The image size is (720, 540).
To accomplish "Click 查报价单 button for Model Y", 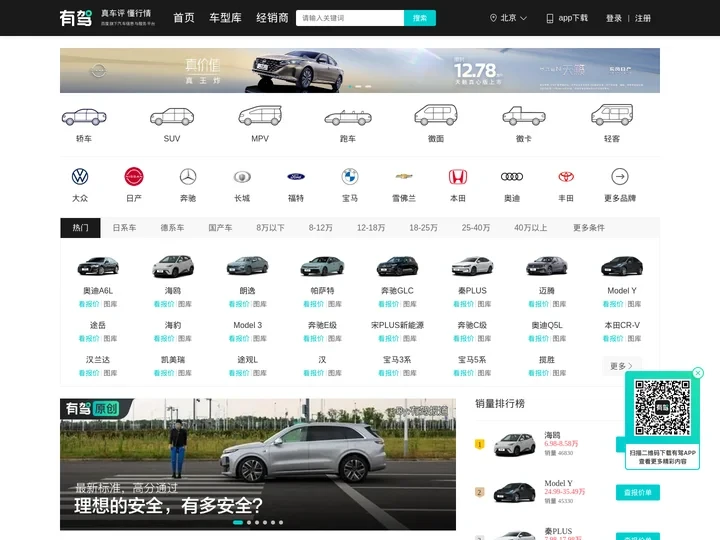I will 637,492.
